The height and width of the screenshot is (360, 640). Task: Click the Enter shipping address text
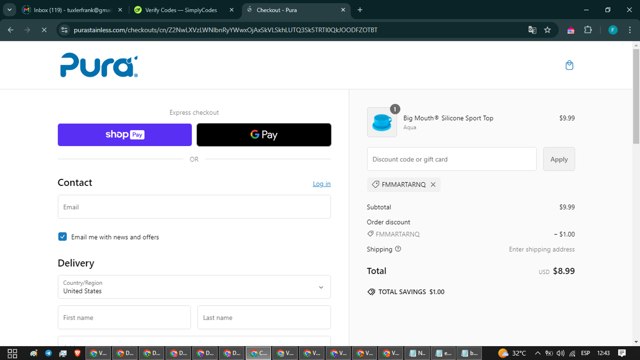click(x=542, y=249)
